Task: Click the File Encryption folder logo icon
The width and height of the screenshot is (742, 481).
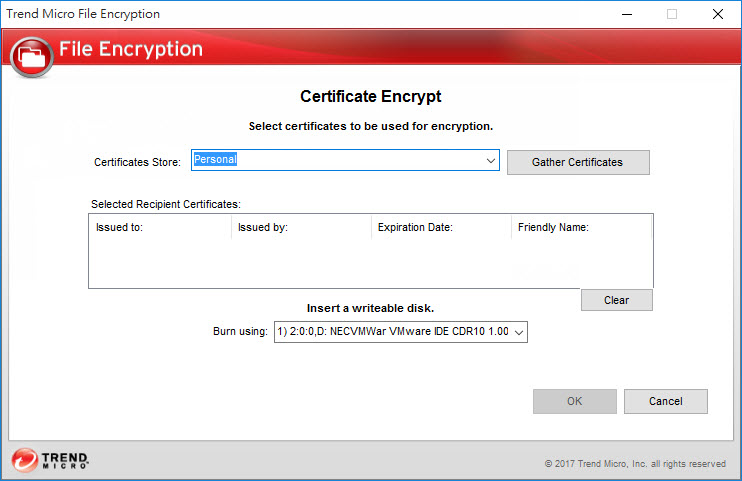Action: pyautogui.click(x=32, y=56)
